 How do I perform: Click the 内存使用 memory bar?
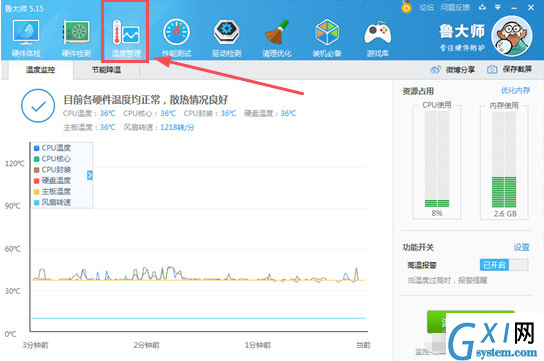click(504, 159)
